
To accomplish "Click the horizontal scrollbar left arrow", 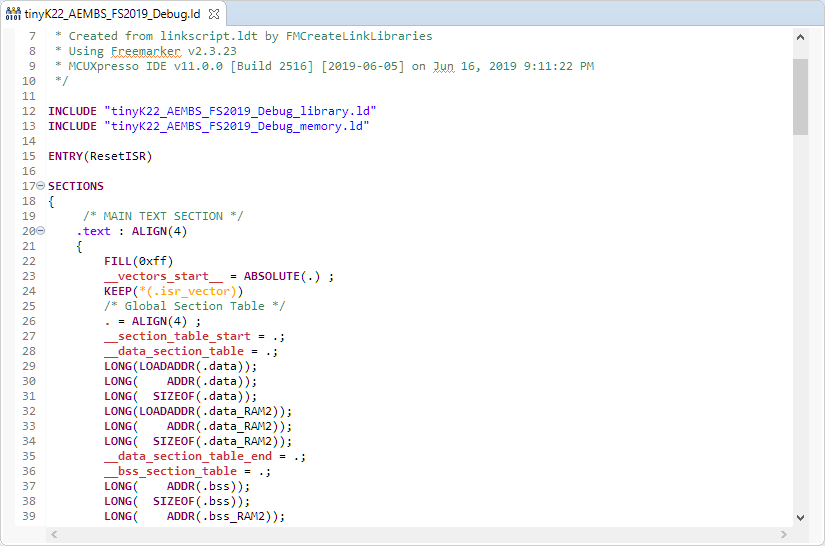I will pyautogui.click(x=54, y=534).
